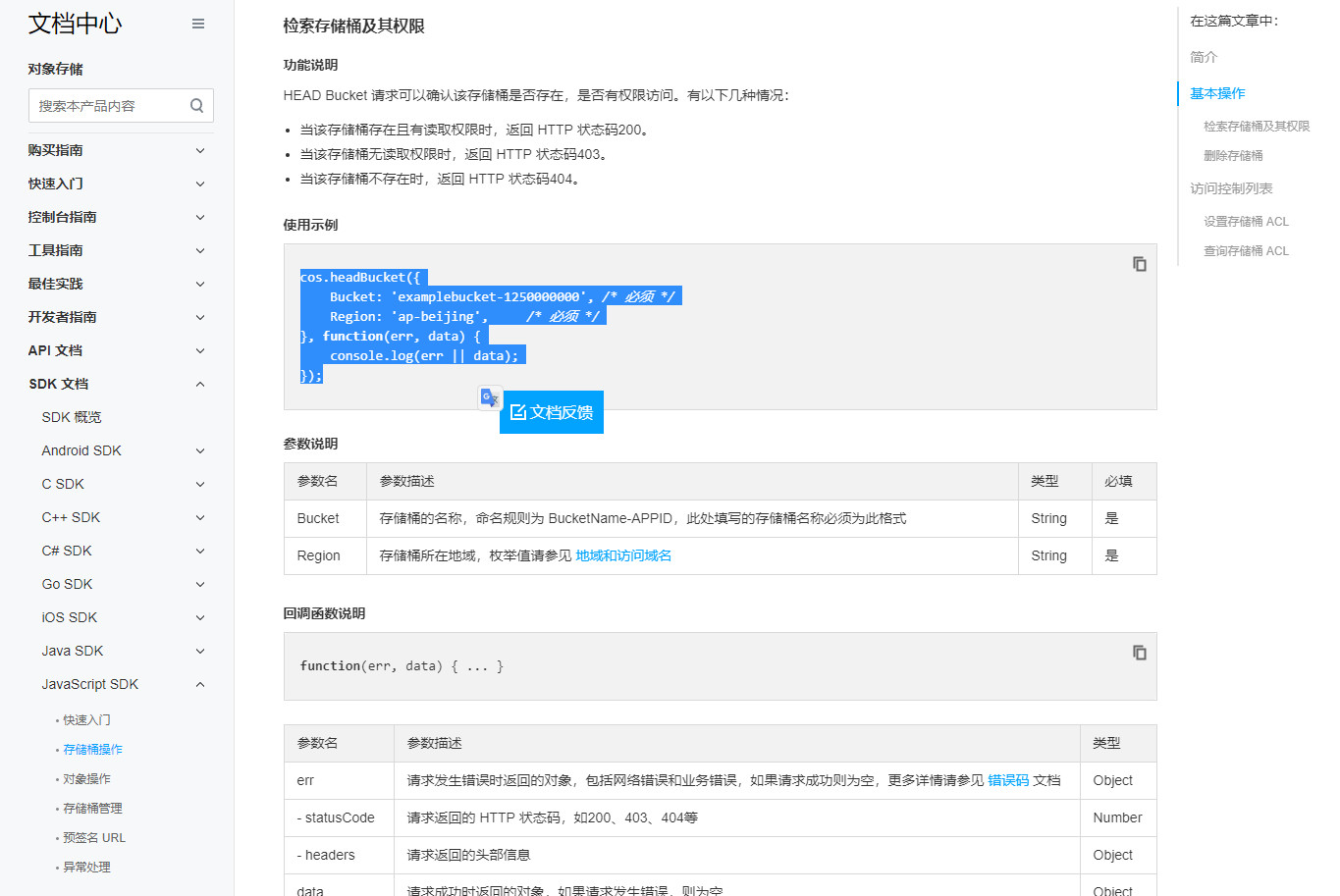
Task: Click the search magnifier icon
Action: click(x=196, y=106)
